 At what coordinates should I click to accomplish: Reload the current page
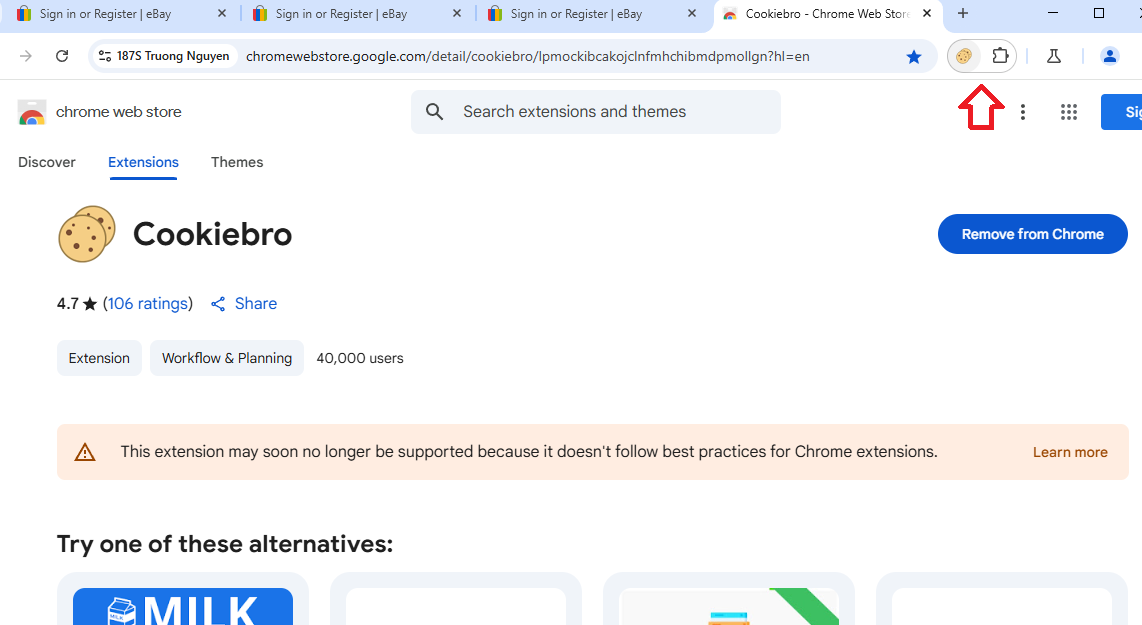(62, 56)
